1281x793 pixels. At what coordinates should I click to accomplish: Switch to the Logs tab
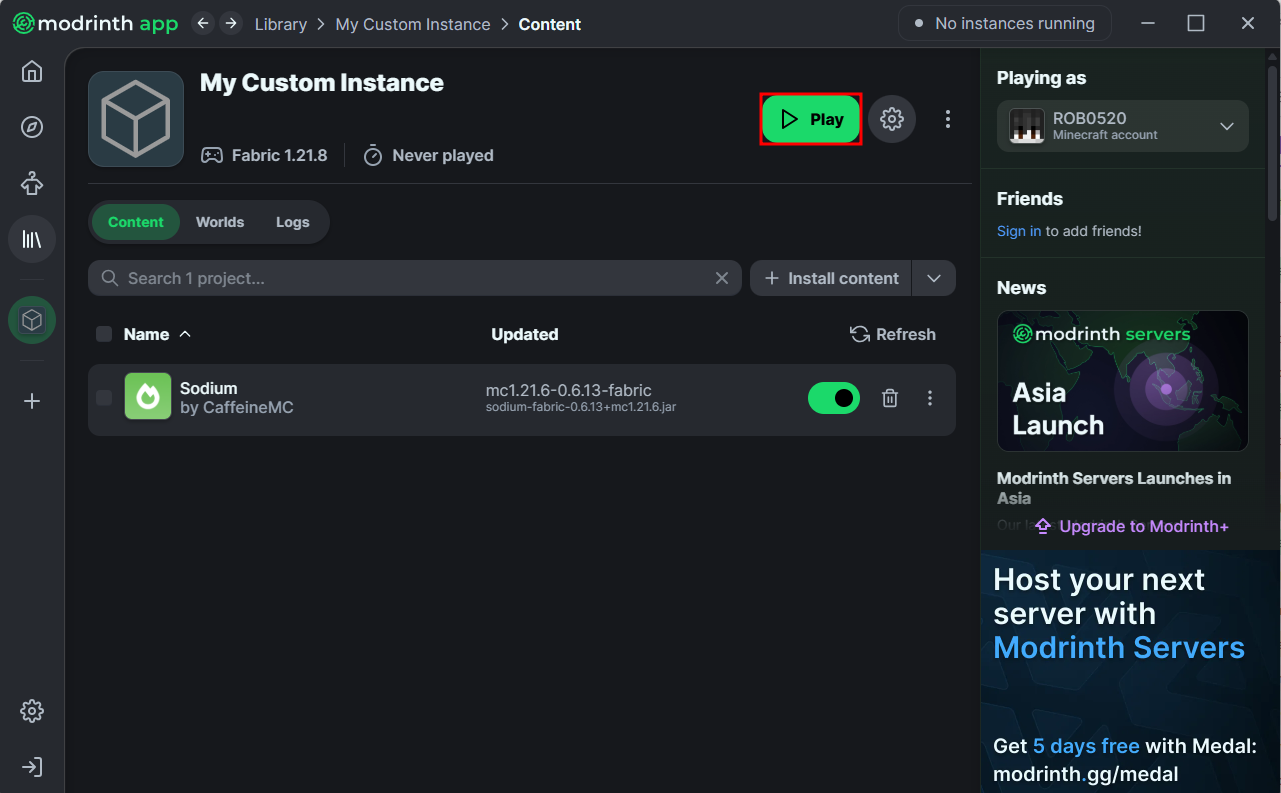[x=293, y=222]
